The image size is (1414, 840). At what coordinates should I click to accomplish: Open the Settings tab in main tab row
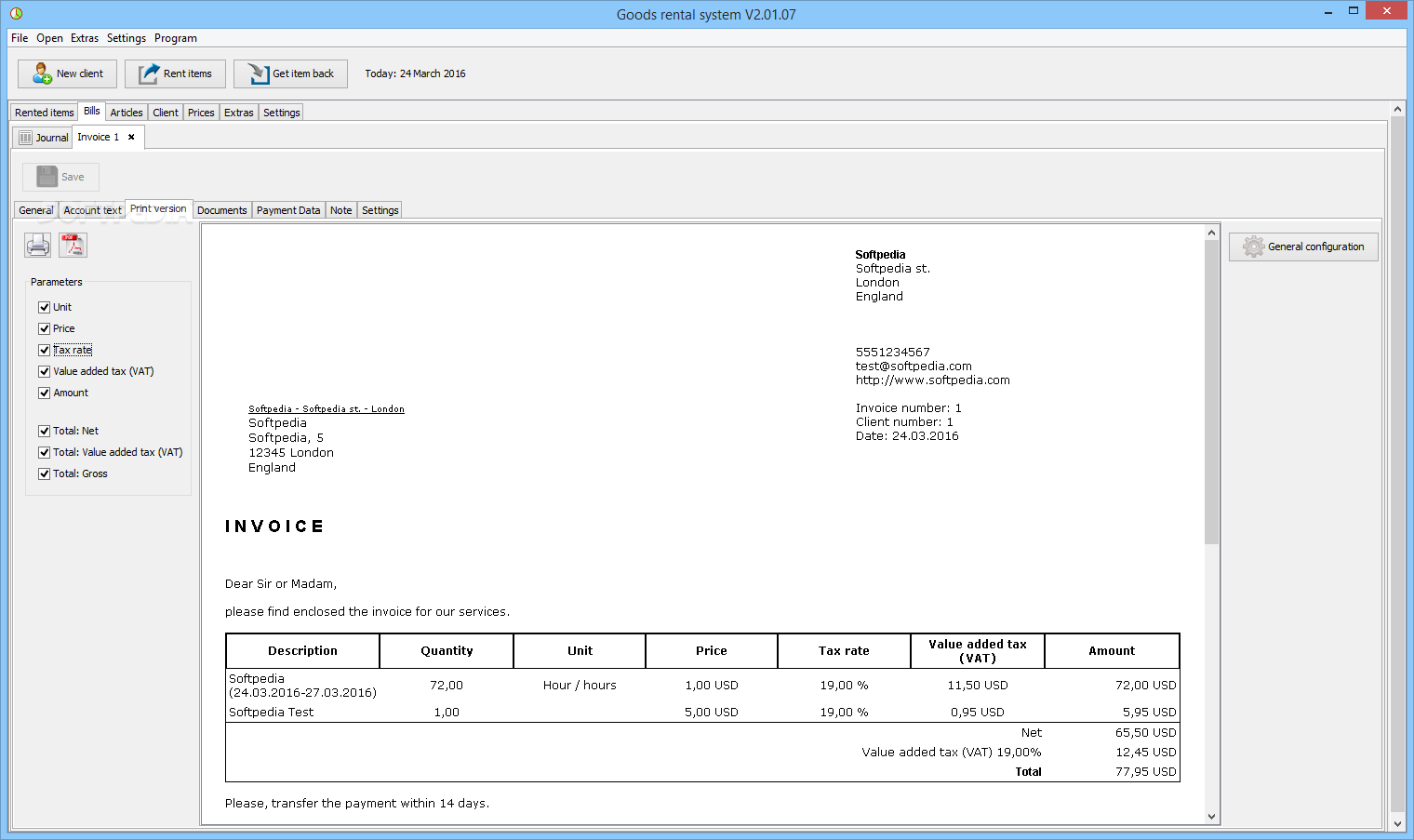(282, 113)
